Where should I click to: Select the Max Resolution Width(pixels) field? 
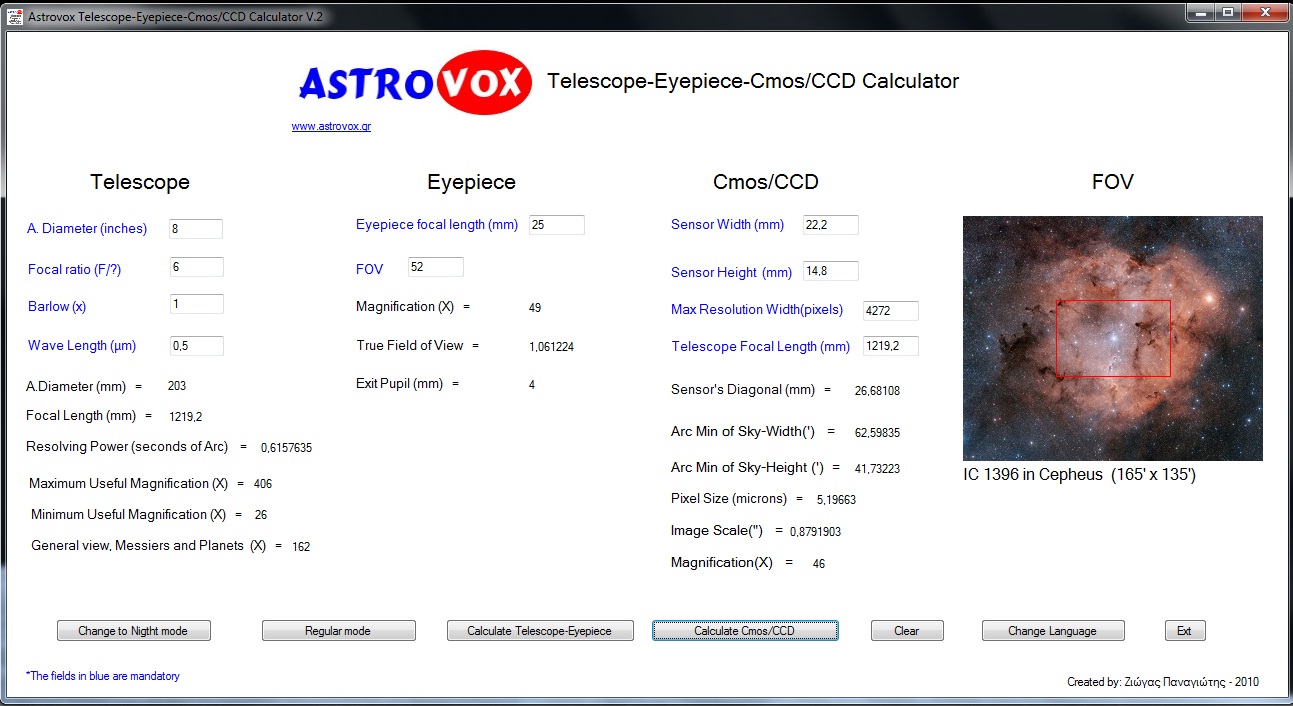click(x=891, y=311)
